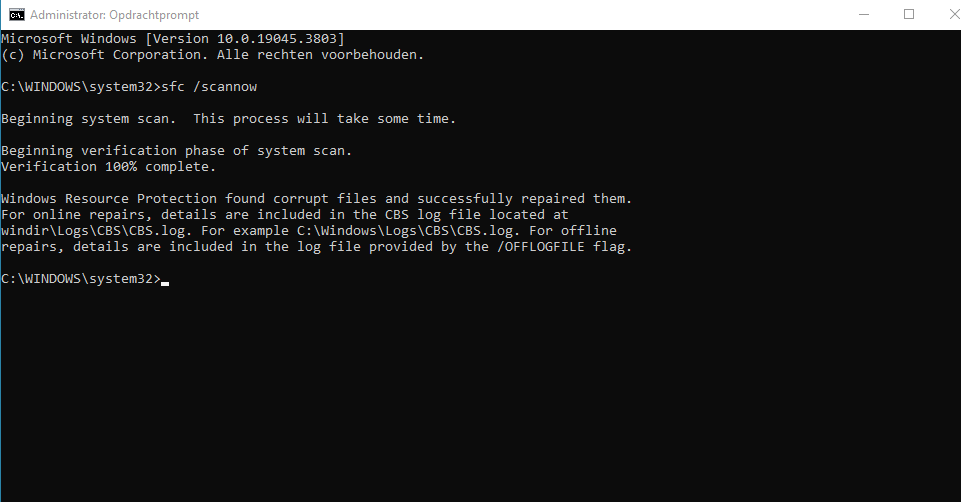Click the 'Administrator: Opdrachtprompt' title bar text

[x=115, y=15]
